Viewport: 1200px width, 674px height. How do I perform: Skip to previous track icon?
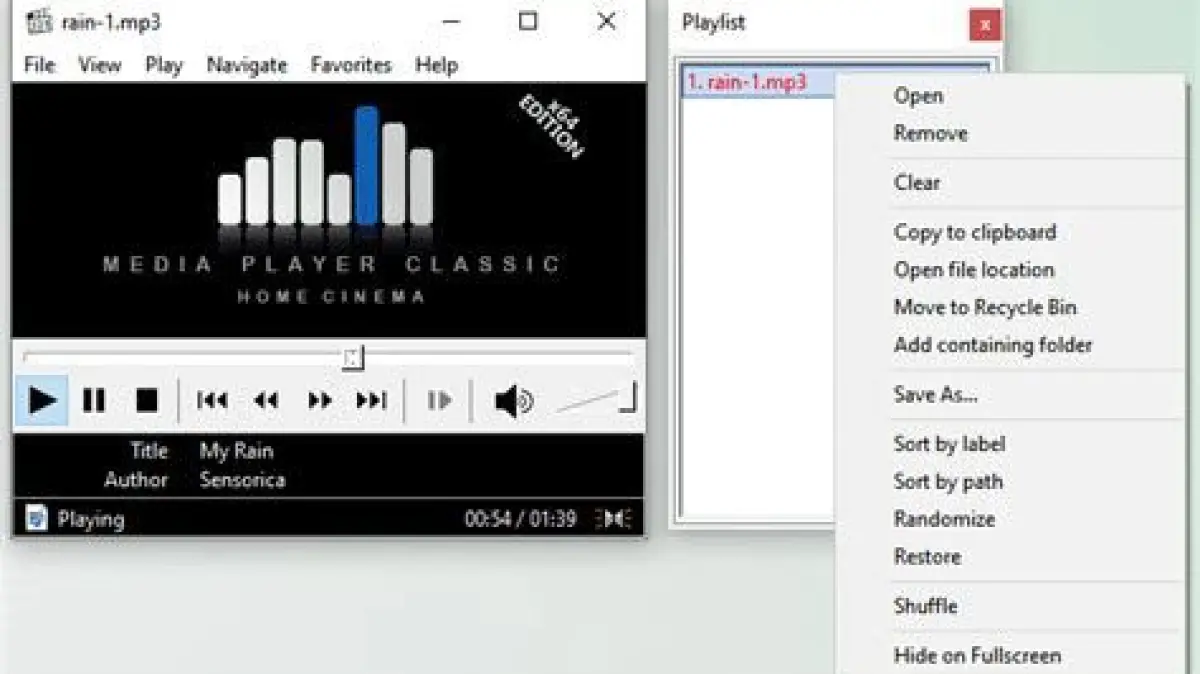pos(212,401)
